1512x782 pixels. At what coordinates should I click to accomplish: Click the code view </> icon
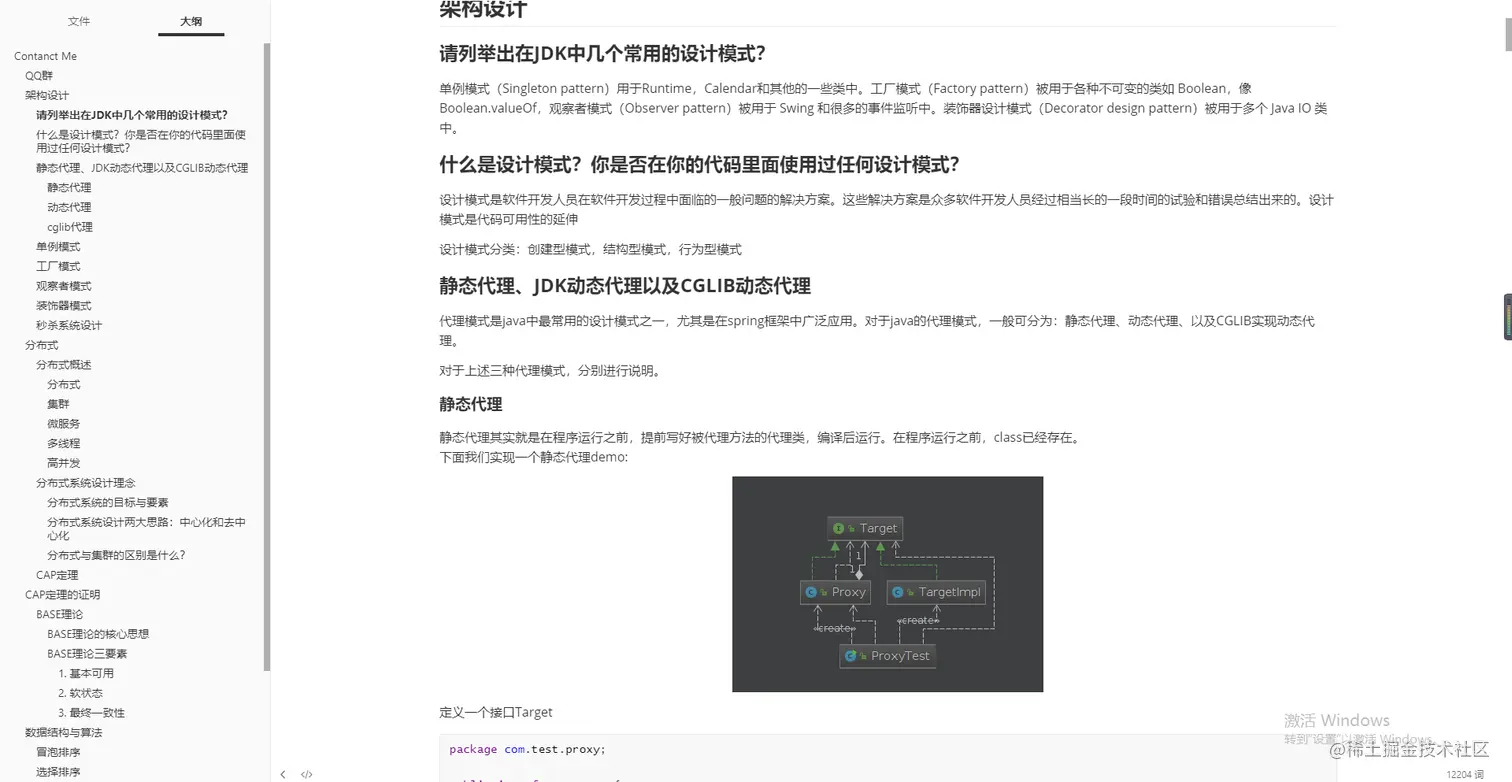tap(306, 773)
